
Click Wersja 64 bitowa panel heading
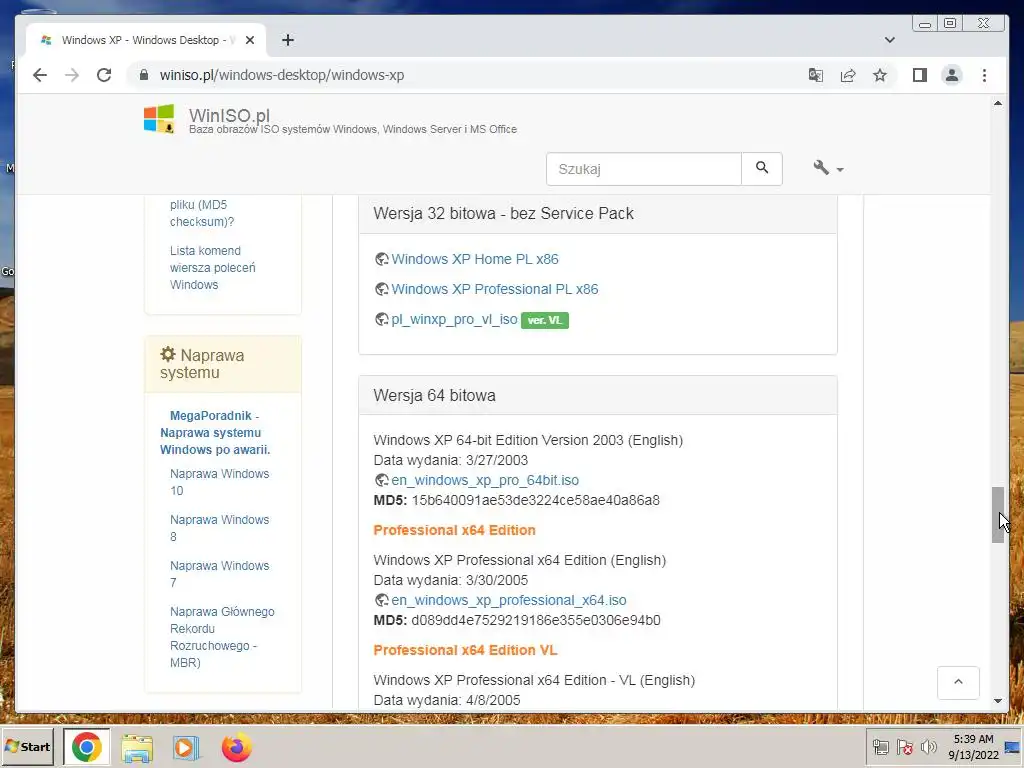tap(434, 395)
